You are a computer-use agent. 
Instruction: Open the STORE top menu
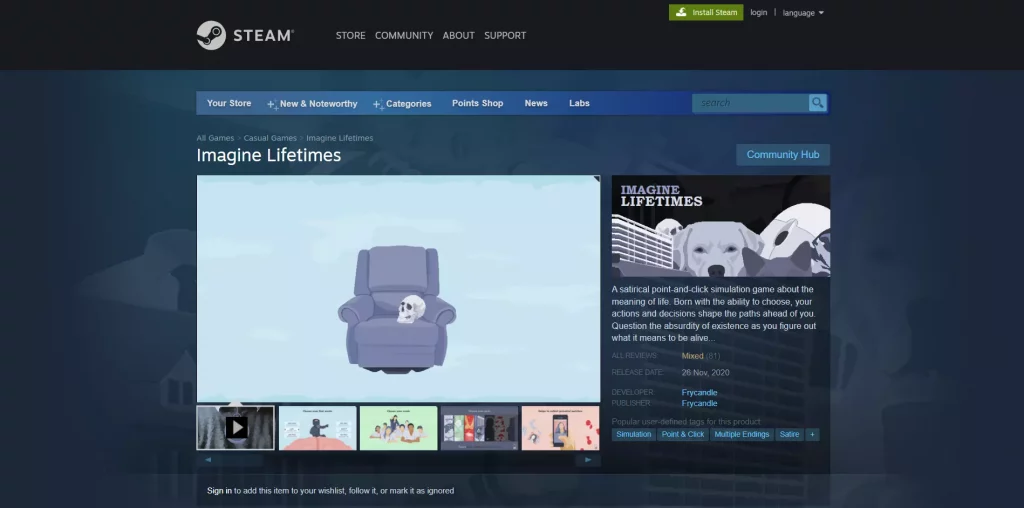point(351,35)
